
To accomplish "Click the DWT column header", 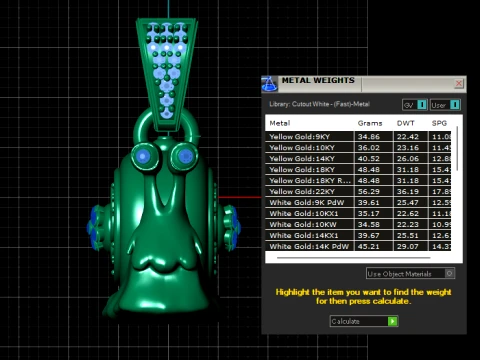I will pyautogui.click(x=405, y=123).
